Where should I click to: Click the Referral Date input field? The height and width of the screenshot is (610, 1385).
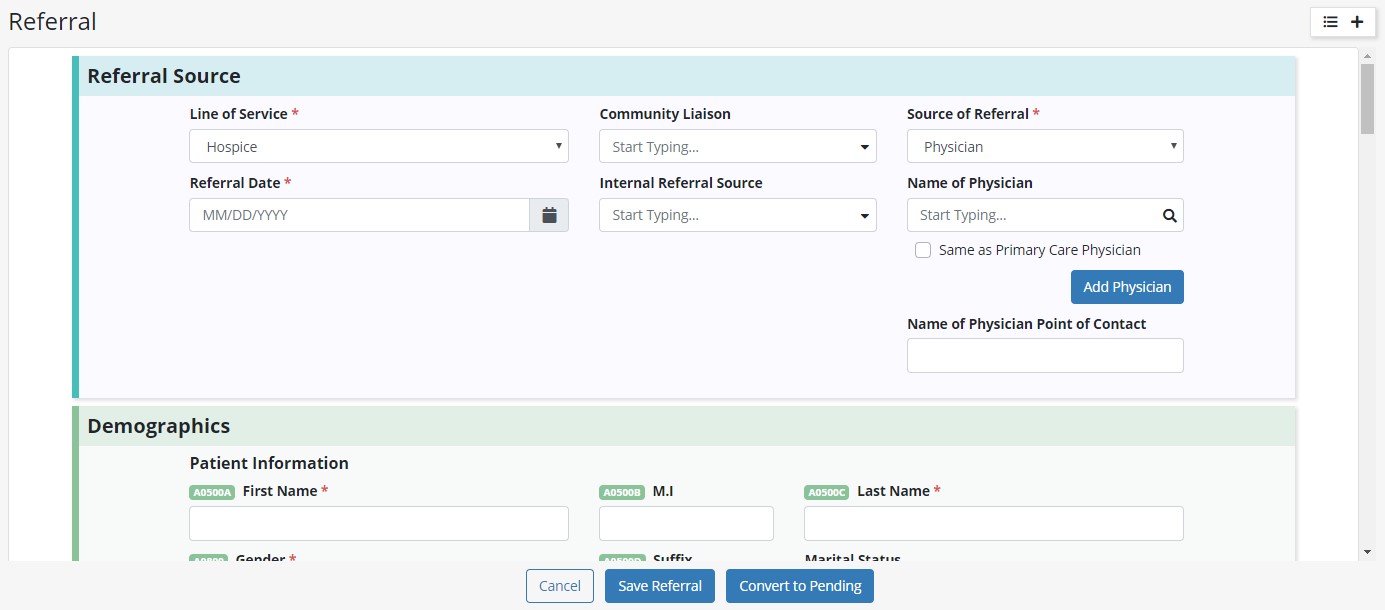359,215
